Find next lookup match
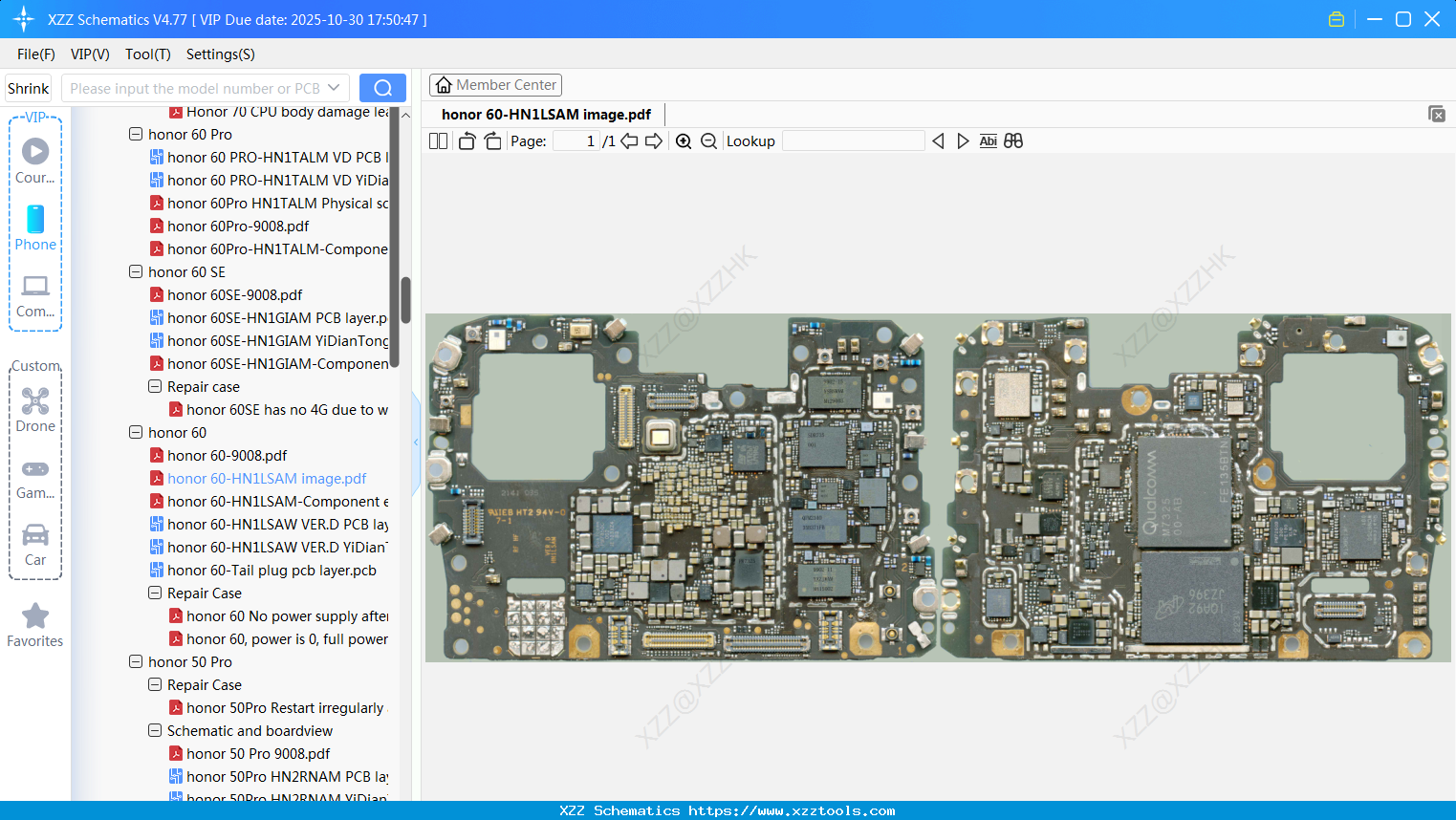Screen dimensions: 1456x820 [963, 141]
